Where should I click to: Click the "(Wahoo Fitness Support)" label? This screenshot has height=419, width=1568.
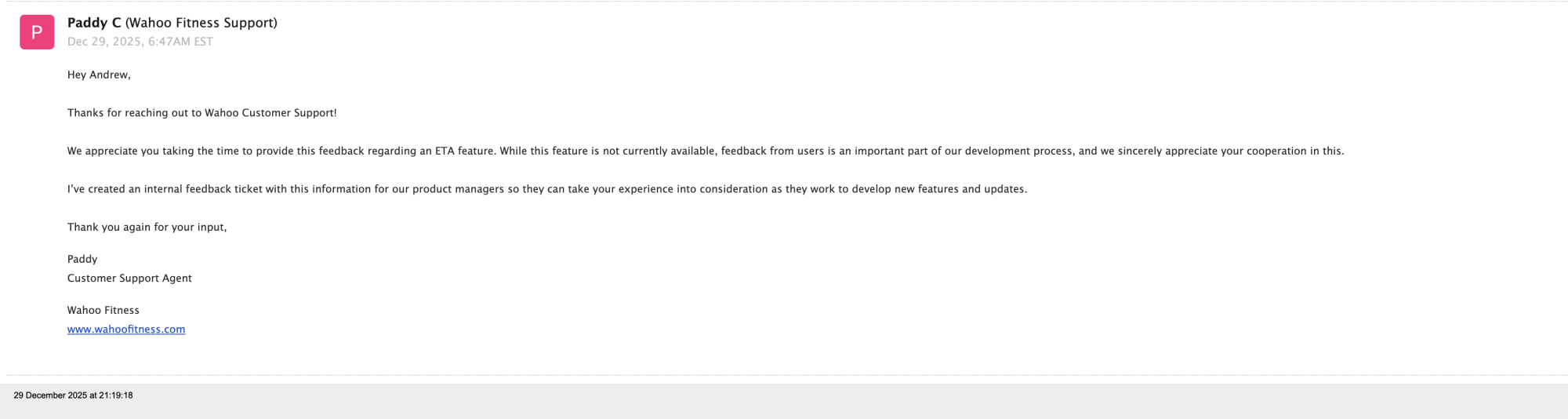pyautogui.click(x=201, y=23)
